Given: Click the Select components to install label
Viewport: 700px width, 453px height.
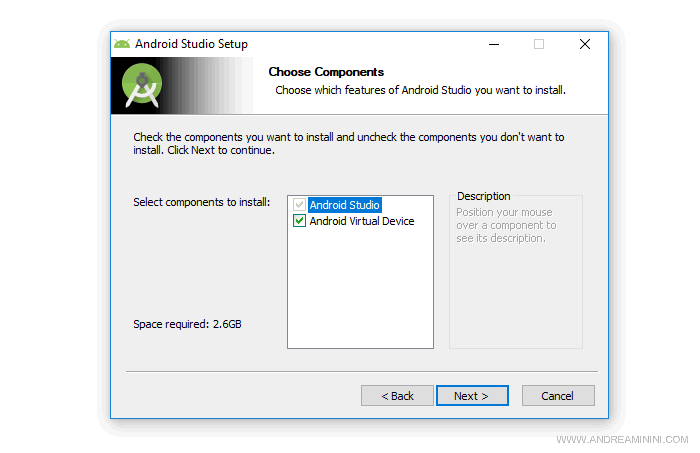Looking at the screenshot, I should 201,202.
